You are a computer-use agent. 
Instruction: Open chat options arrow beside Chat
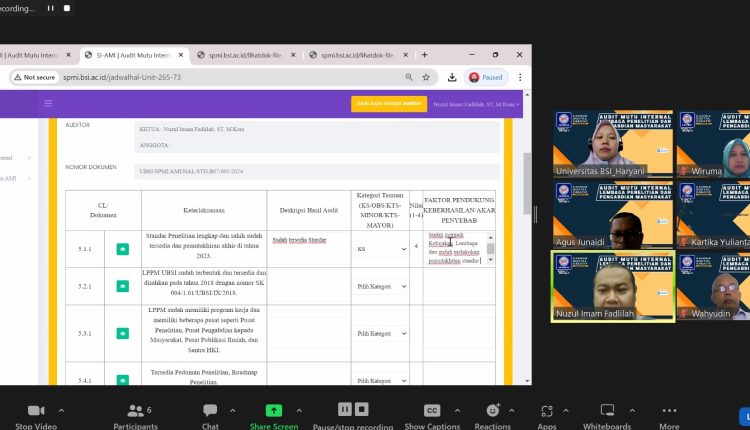232,410
